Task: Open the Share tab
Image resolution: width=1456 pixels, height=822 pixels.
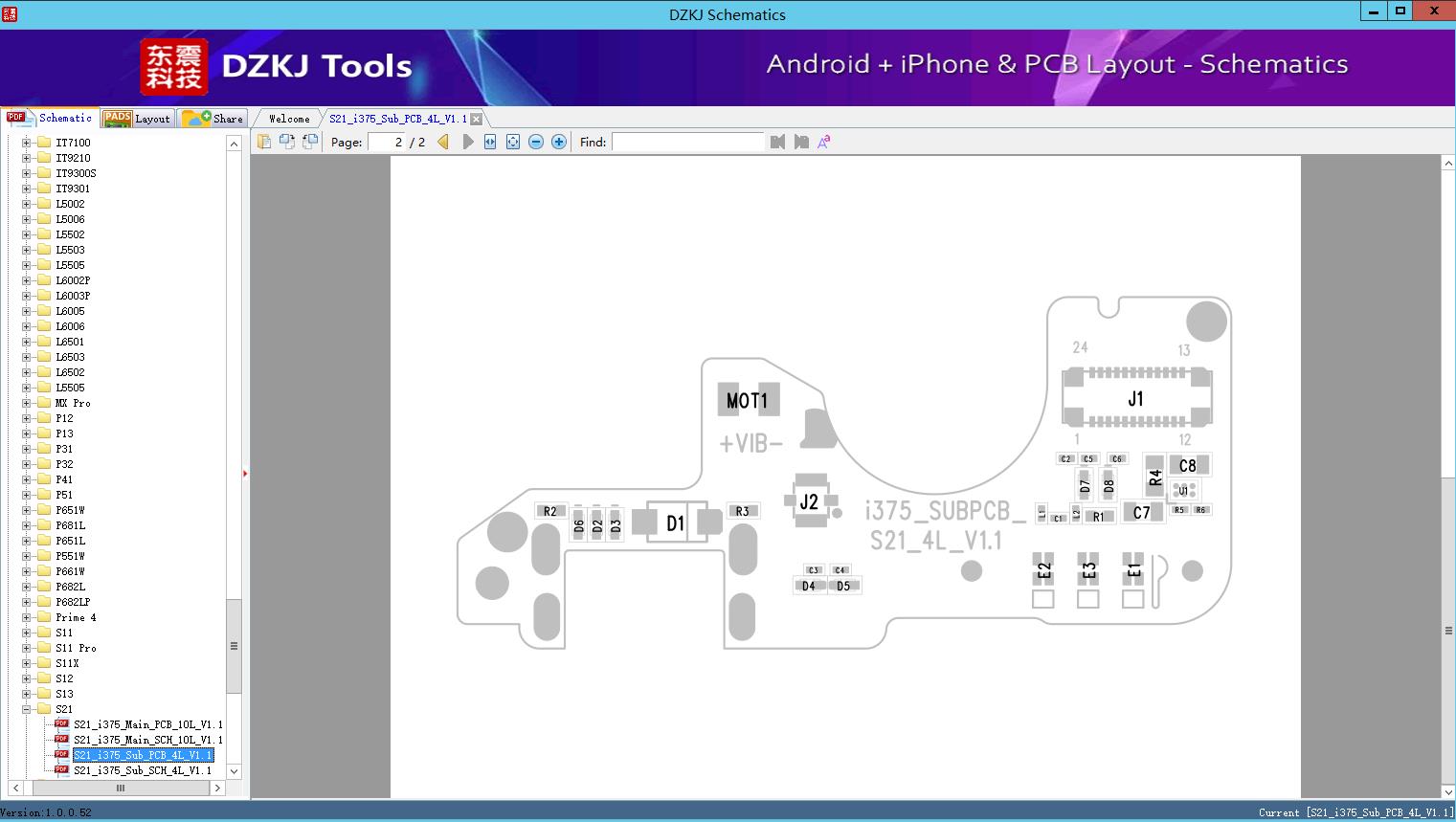Action: [213, 119]
